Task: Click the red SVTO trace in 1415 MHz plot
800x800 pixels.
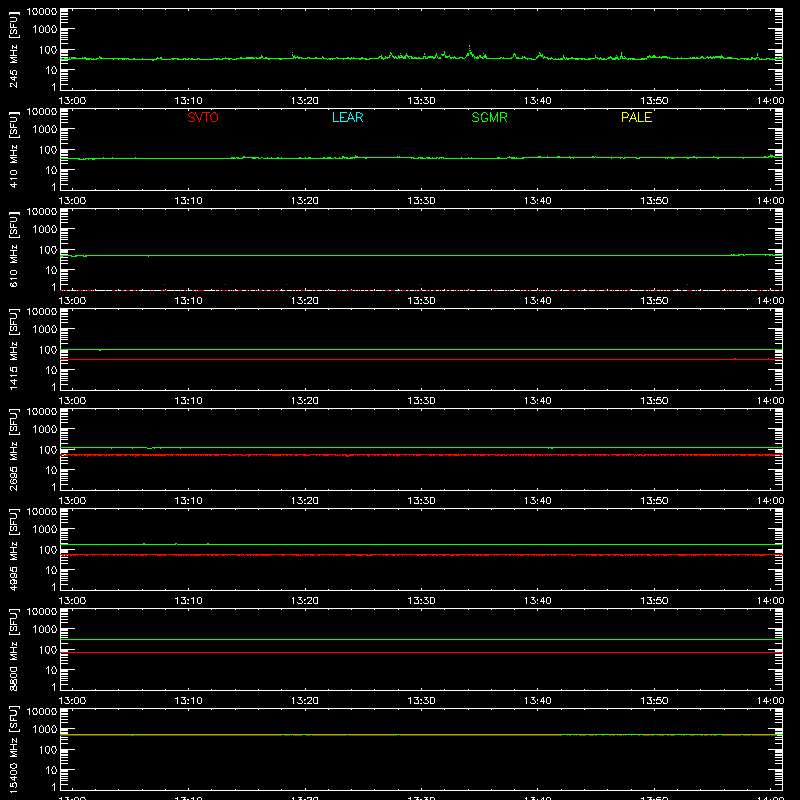Action: click(x=421, y=360)
